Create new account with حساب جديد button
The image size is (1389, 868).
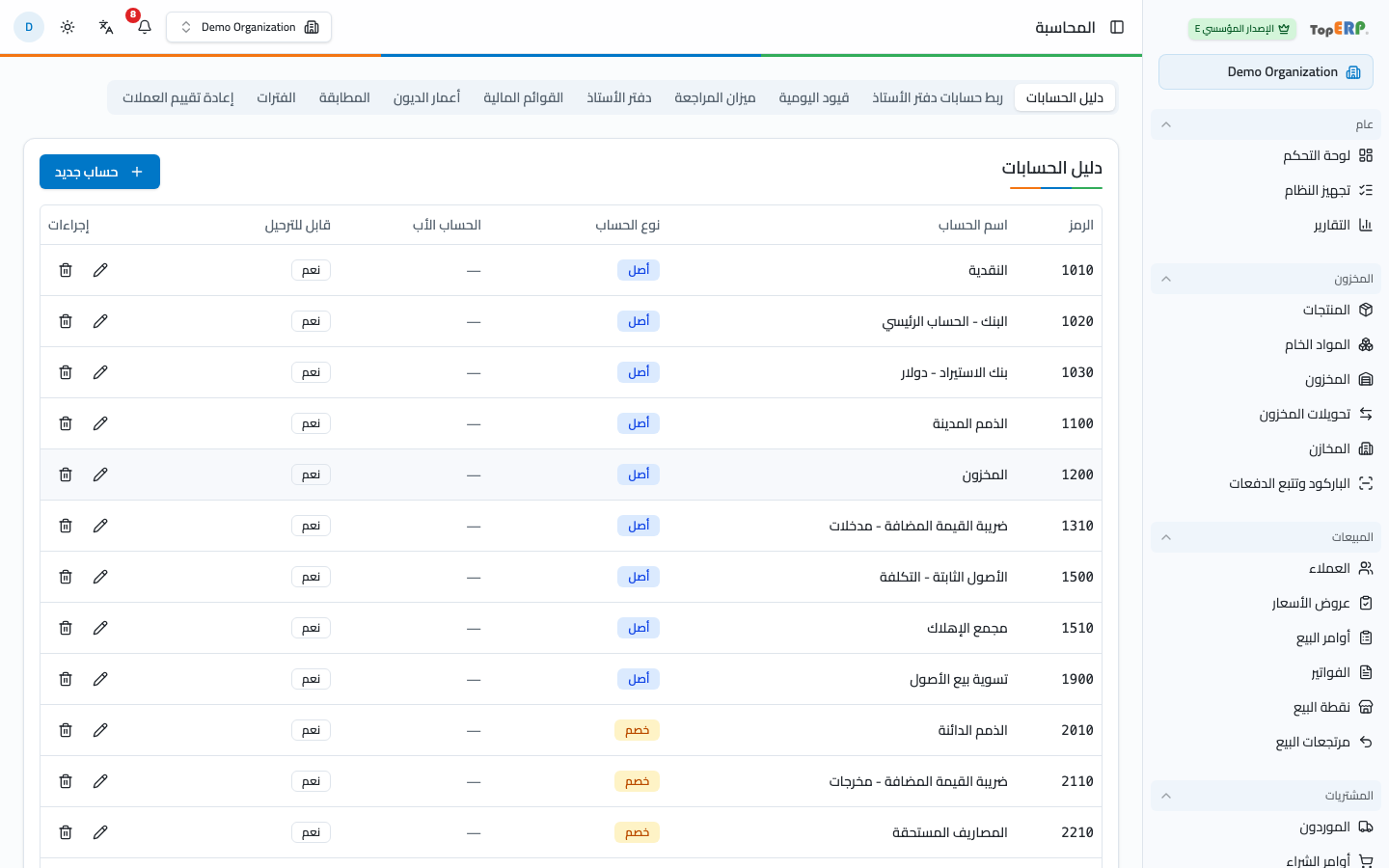(x=99, y=172)
